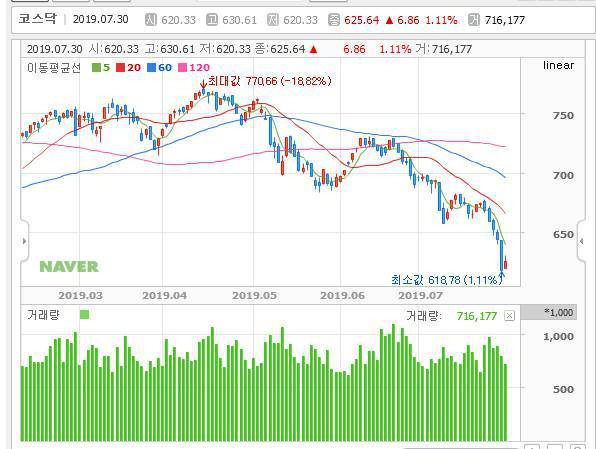Click the date 2019.07.30 in top bar
Image resolution: width=596 pixels, height=449 pixels.
pos(100,19)
